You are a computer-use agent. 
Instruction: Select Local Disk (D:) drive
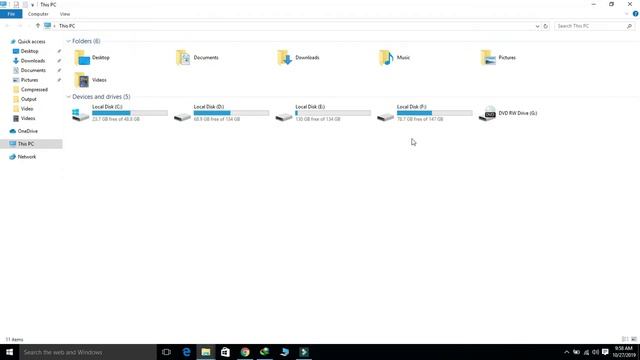(221, 113)
